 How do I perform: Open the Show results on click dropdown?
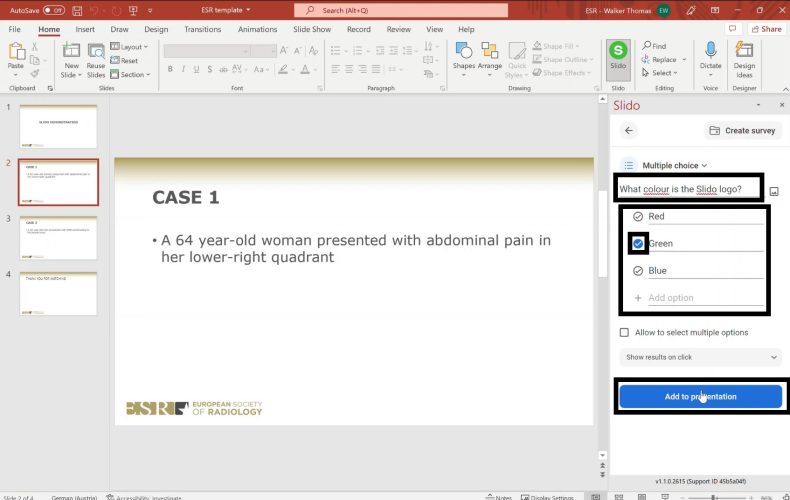(700, 357)
